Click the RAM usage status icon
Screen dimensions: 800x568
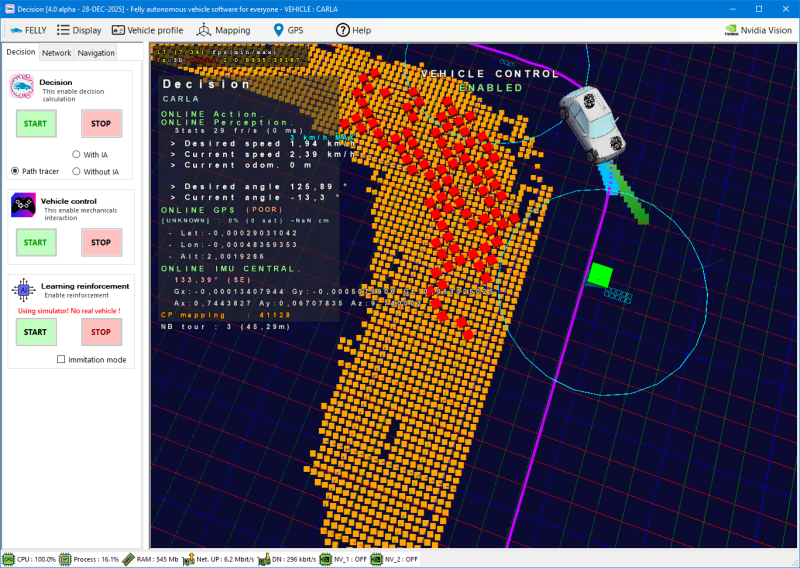coord(129,559)
